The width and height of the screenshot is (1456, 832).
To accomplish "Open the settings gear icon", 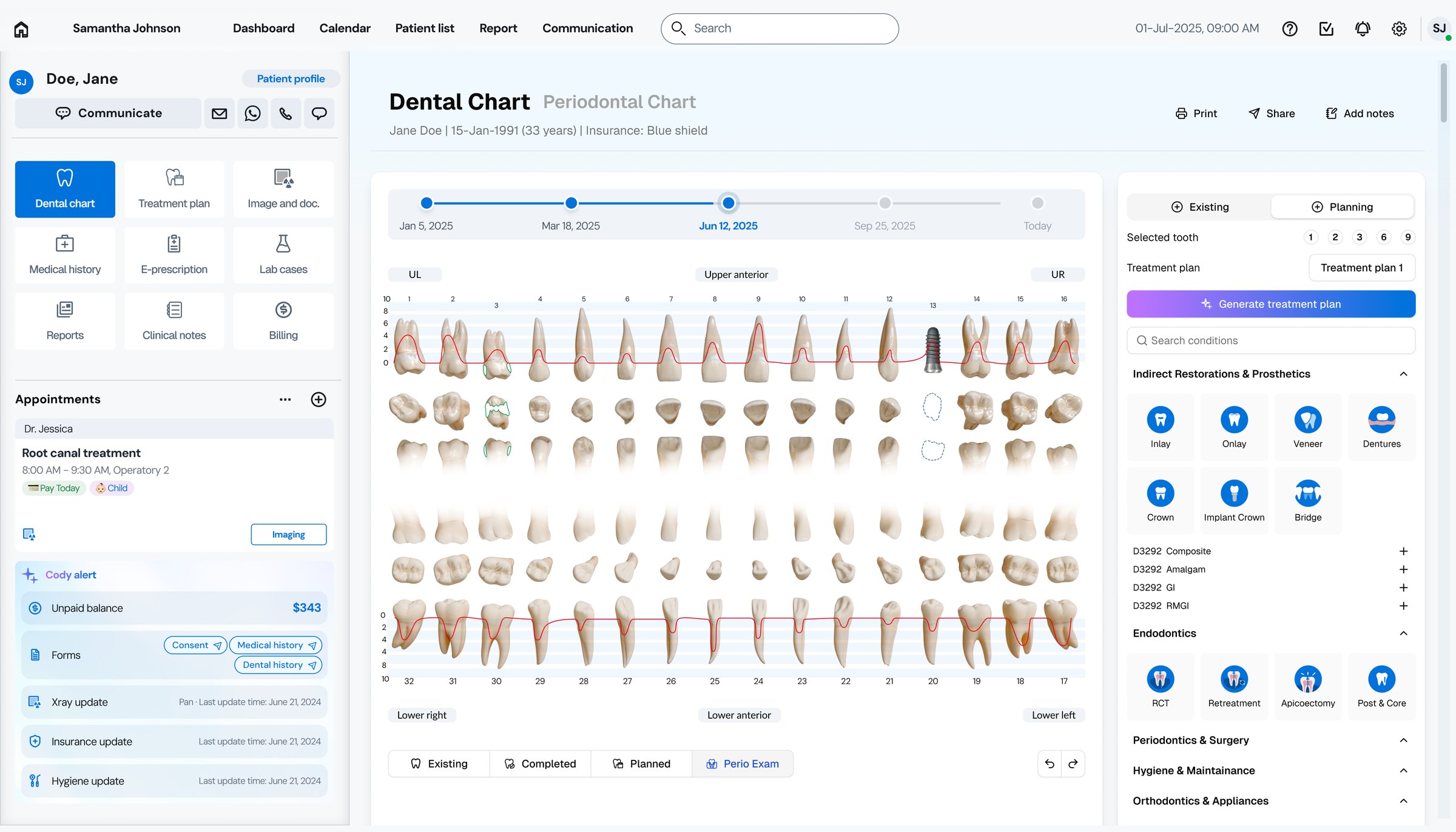I will (1399, 29).
